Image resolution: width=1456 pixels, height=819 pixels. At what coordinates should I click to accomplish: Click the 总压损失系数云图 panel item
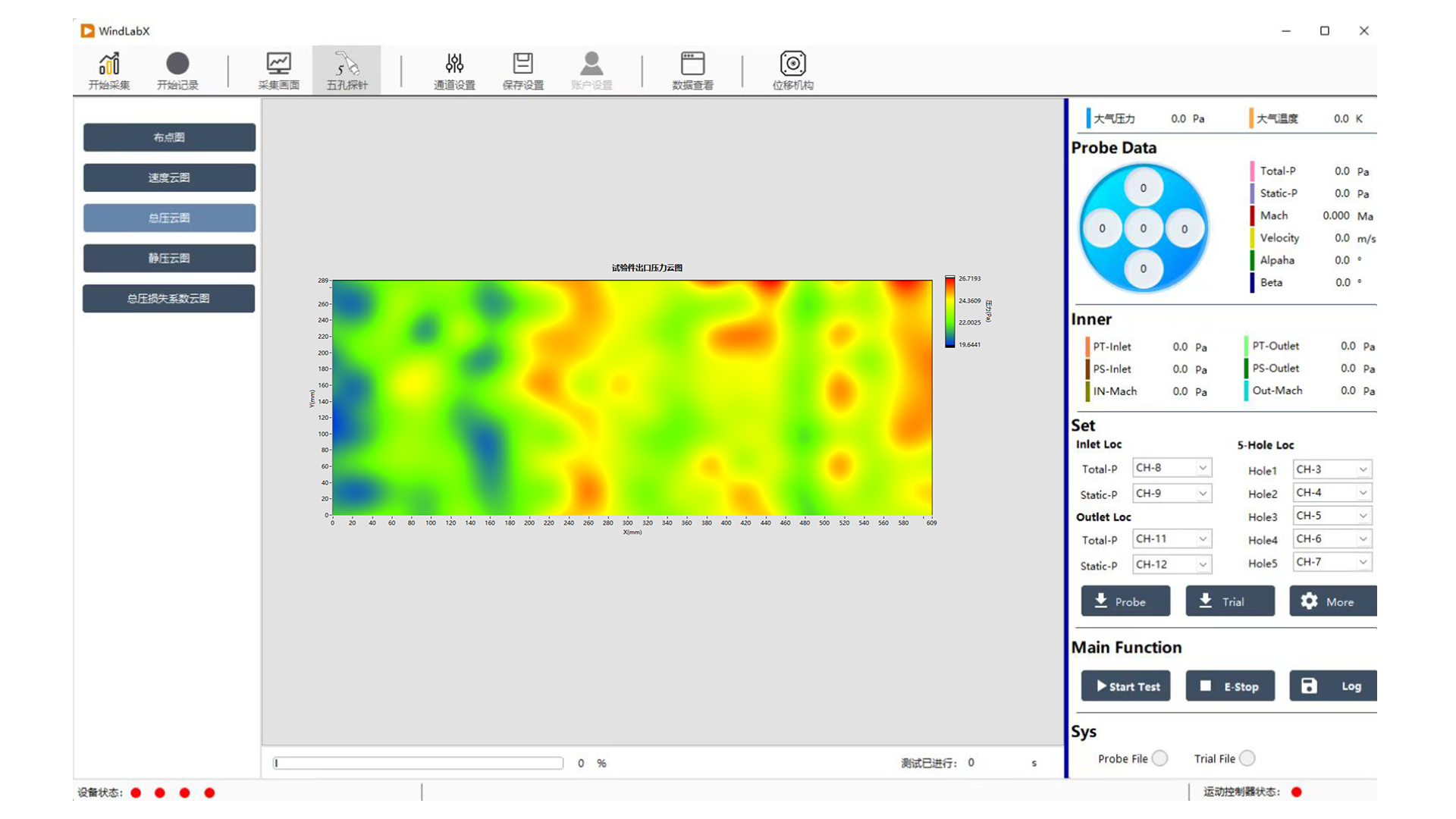point(168,297)
